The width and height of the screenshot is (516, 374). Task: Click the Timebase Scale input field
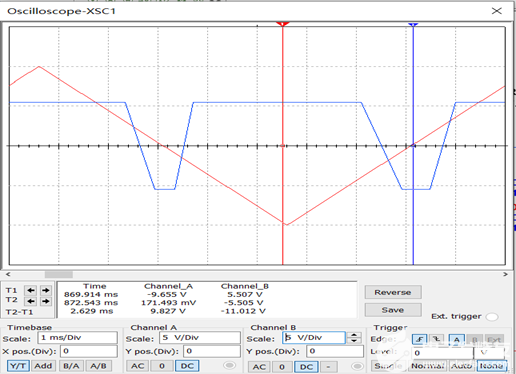point(77,338)
